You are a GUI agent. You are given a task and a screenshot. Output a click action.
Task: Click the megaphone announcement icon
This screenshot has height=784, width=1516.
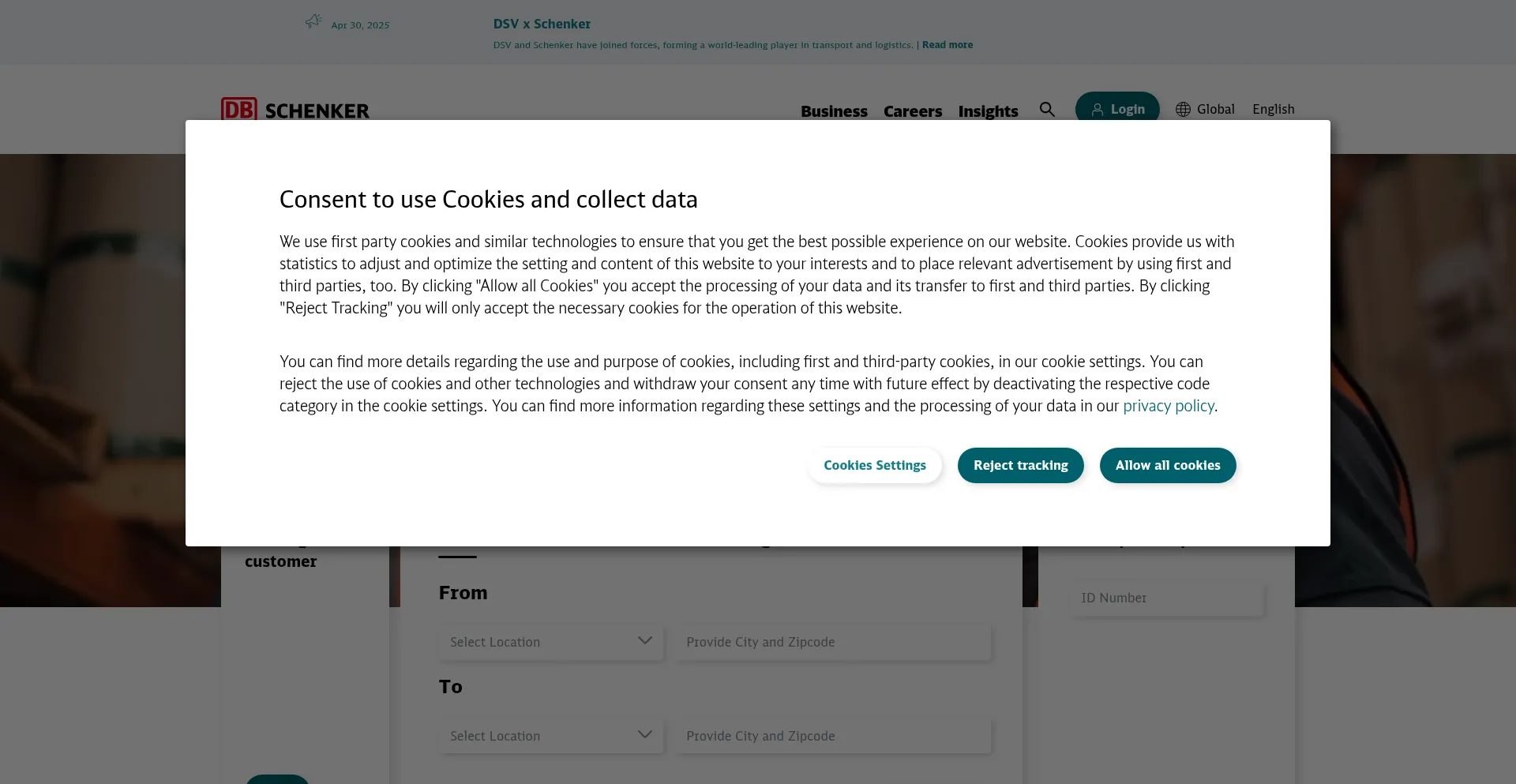[313, 21]
